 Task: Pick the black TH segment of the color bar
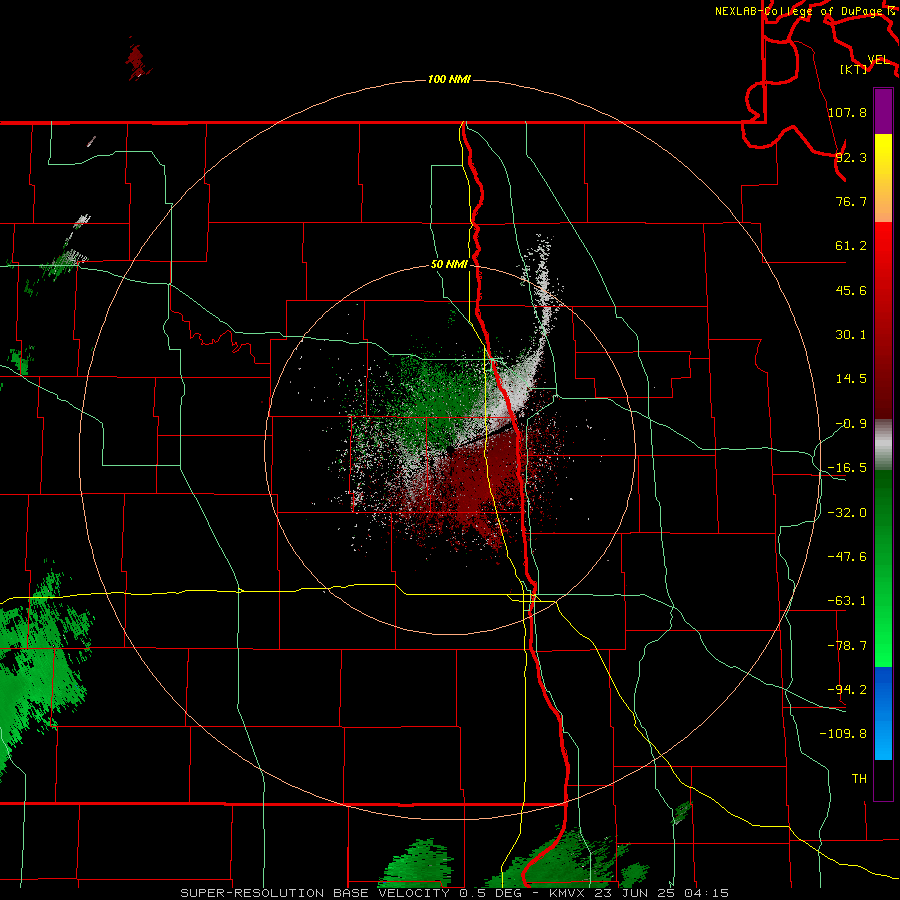[883, 779]
